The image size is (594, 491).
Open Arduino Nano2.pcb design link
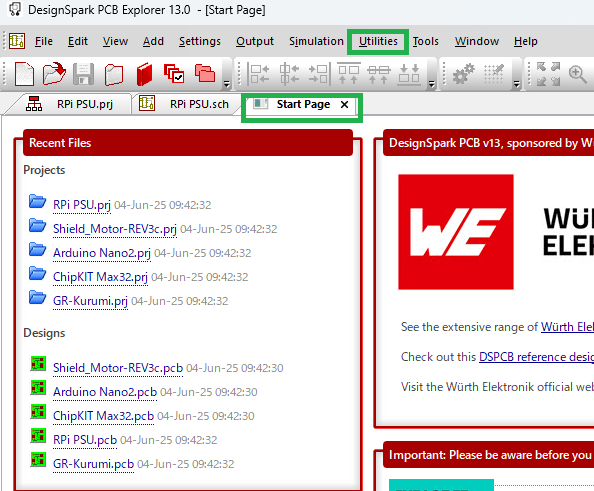(x=105, y=392)
